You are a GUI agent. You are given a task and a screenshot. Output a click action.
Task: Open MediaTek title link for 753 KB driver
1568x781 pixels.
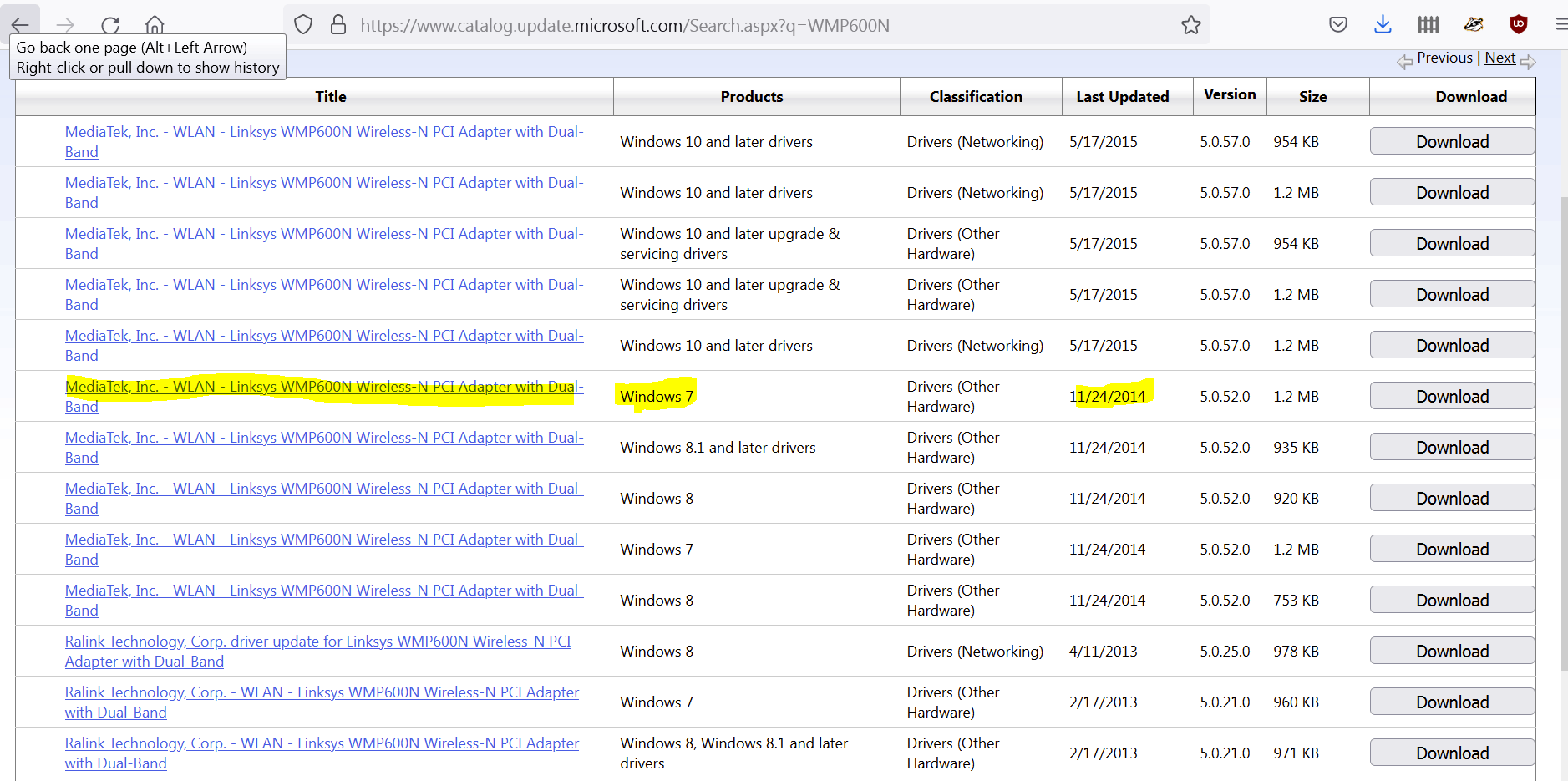[x=324, y=601]
